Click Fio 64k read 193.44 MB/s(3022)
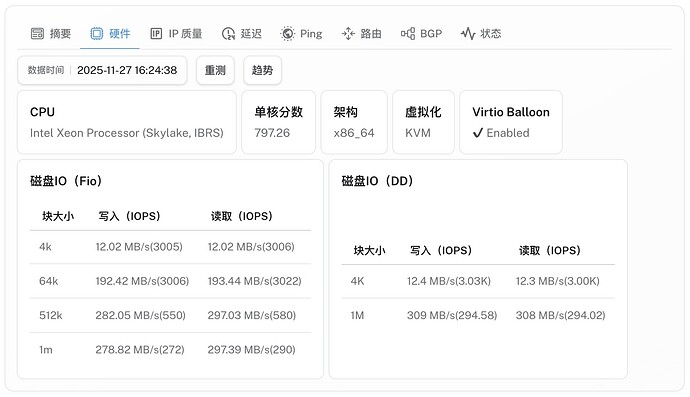Screen dimensions: 690x397 pos(254,281)
